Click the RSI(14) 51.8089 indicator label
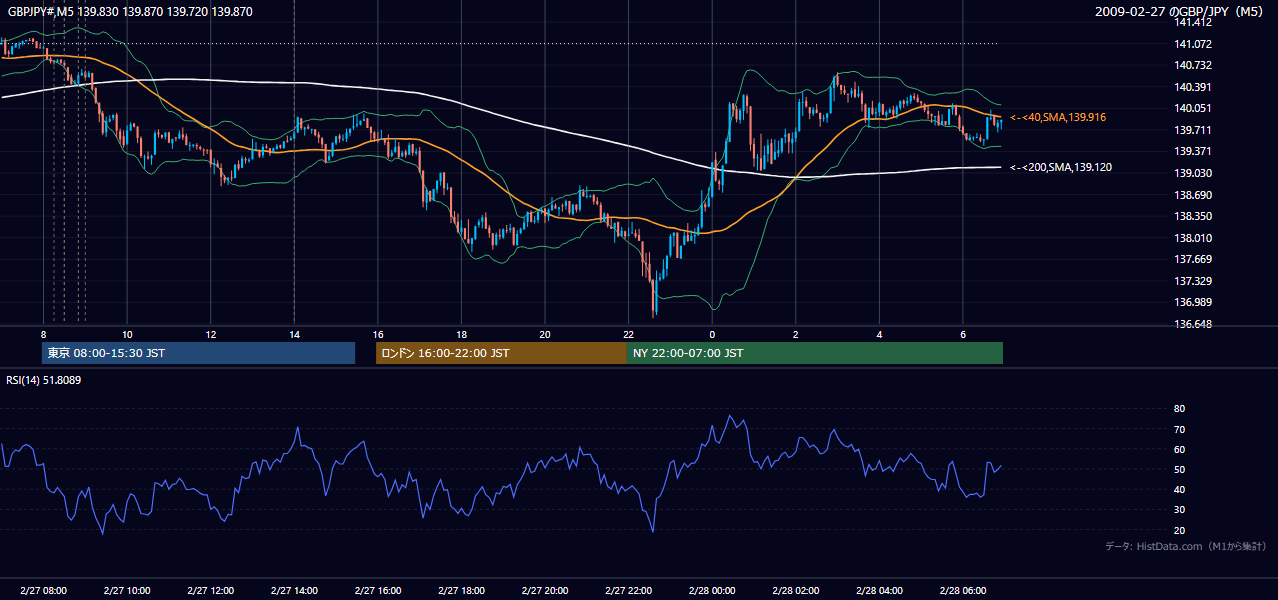 tap(44, 380)
